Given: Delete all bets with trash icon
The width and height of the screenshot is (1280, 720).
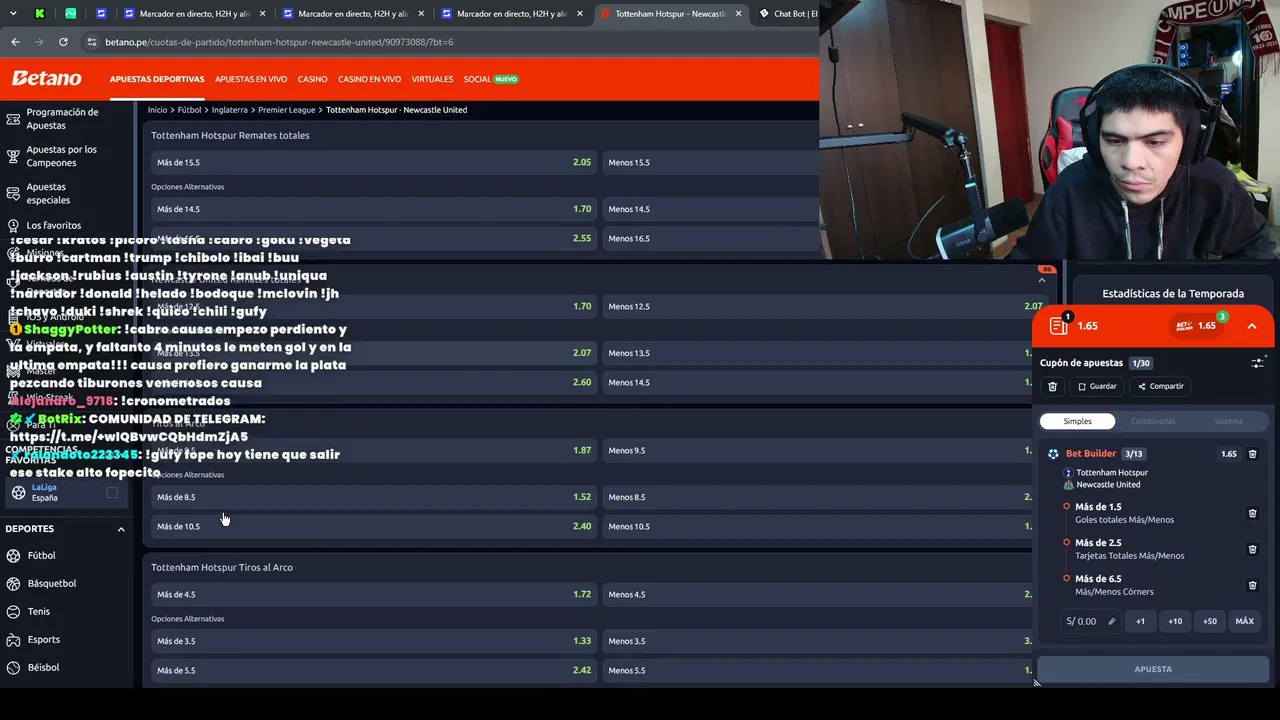Looking at the screenshot, I should (1052, 386).
